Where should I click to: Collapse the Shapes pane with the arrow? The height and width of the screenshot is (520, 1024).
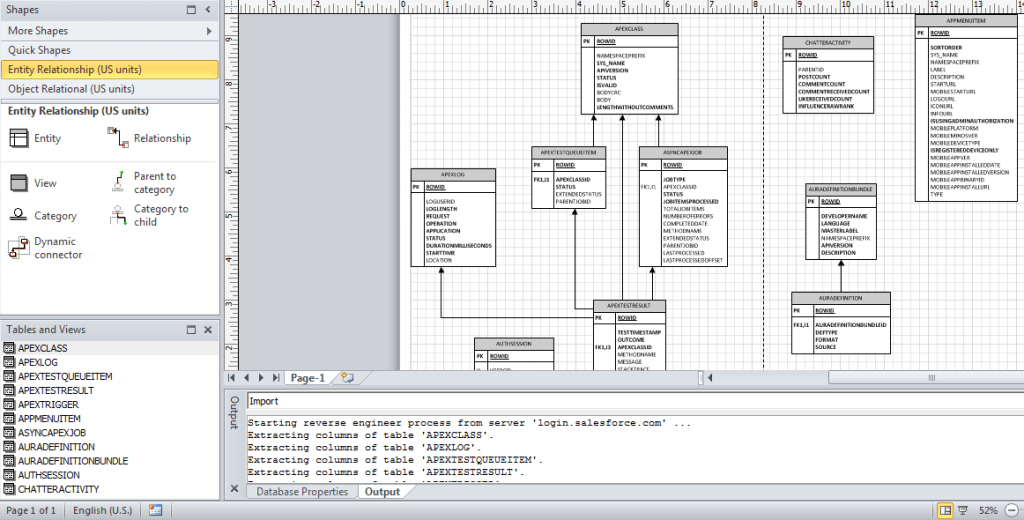[x=208, y=9]
